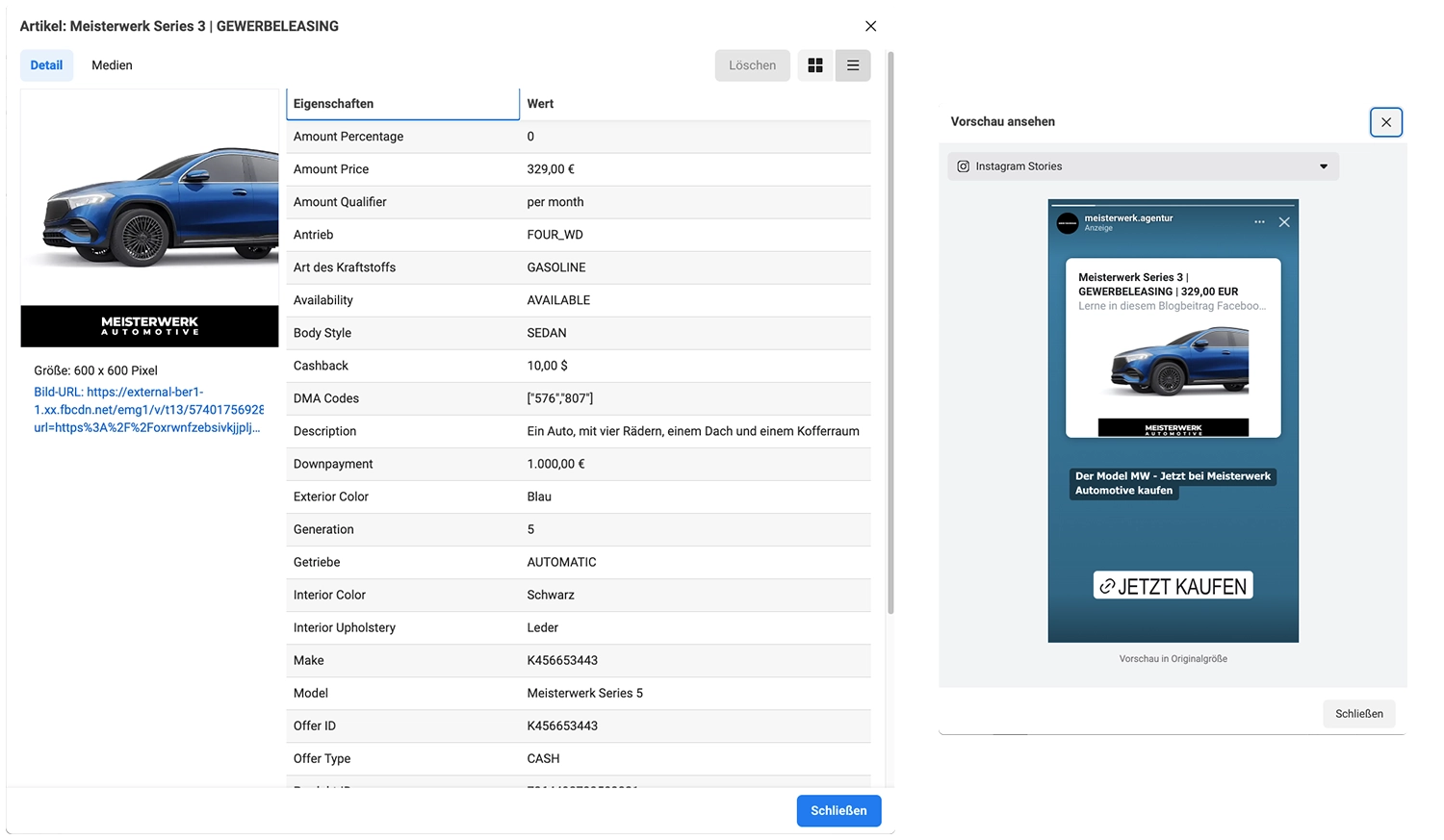Screen dimensions: 1444x840
Task: Click the Der Model MW story caption
Action: tap(1173, 483)
